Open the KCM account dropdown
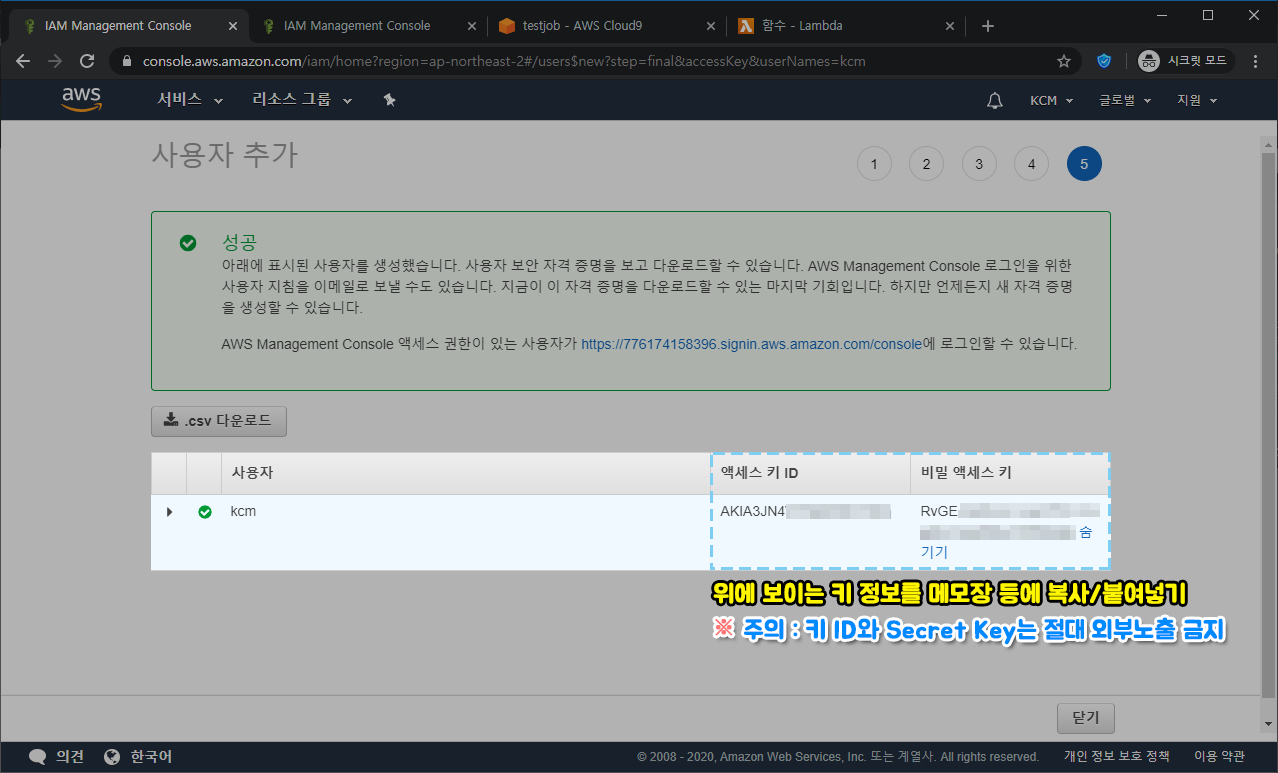This screenshot has width=1278, height=773. point(1051,101)
